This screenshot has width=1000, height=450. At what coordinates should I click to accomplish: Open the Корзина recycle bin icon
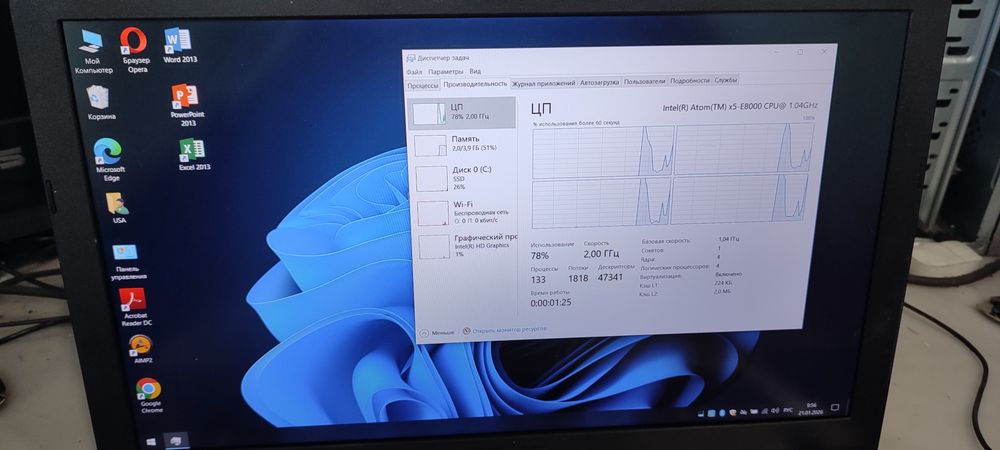[100, 103]
